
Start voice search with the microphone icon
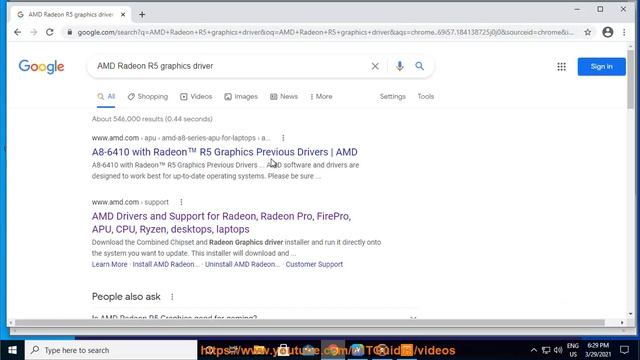[x=400, y=66]
